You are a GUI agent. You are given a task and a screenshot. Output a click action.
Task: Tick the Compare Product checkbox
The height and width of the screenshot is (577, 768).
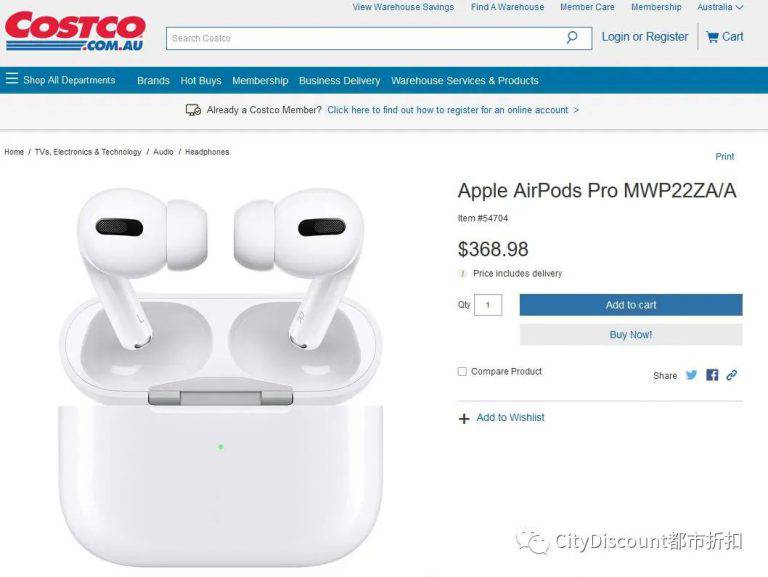[x=462, y=371]
